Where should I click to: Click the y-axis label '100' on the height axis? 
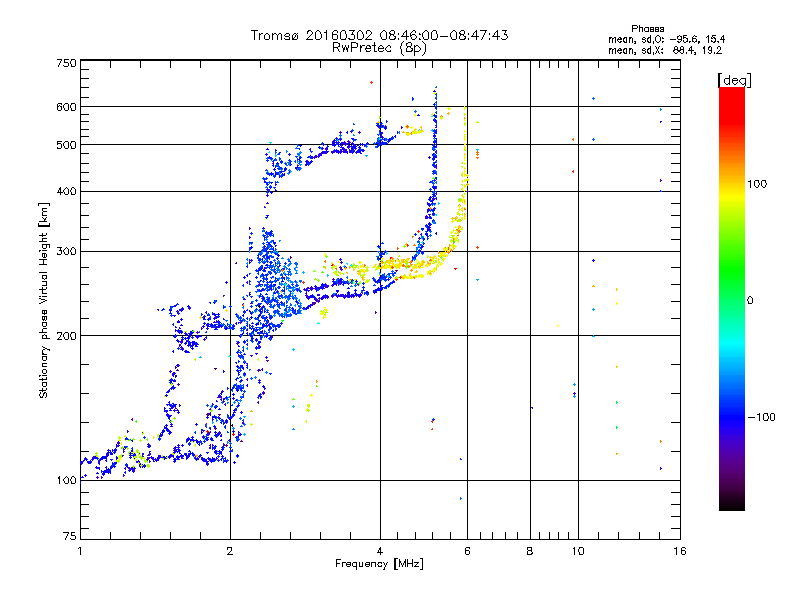[x=67, y=481]
